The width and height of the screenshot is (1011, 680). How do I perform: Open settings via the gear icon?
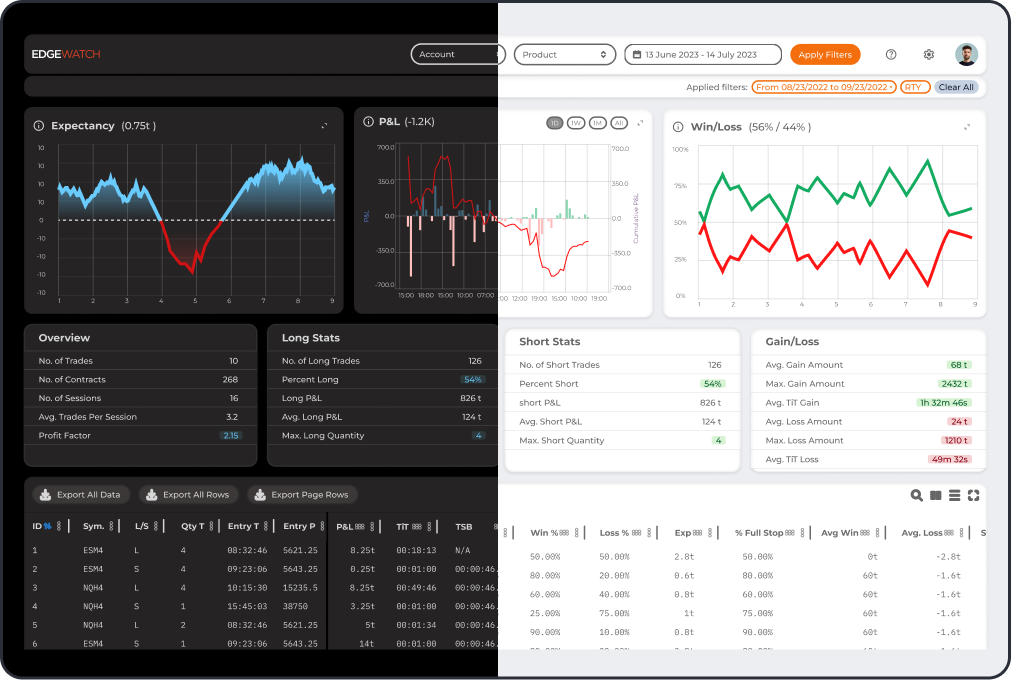[928, 55]
